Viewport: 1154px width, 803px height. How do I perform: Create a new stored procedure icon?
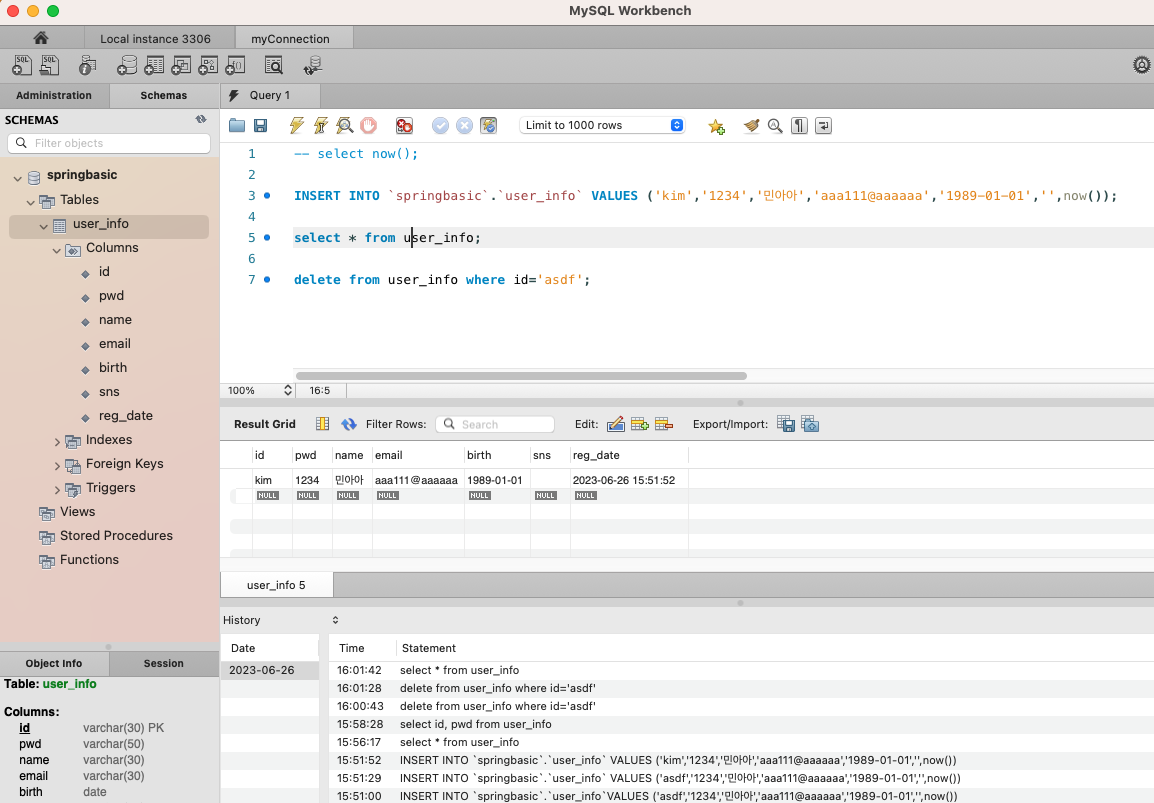tap(208, 66)
